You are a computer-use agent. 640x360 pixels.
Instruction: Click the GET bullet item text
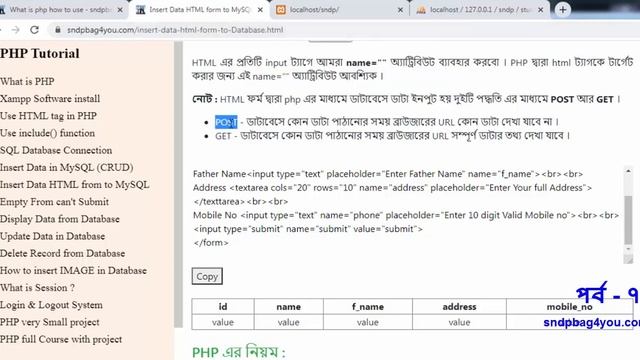[392, 136]
